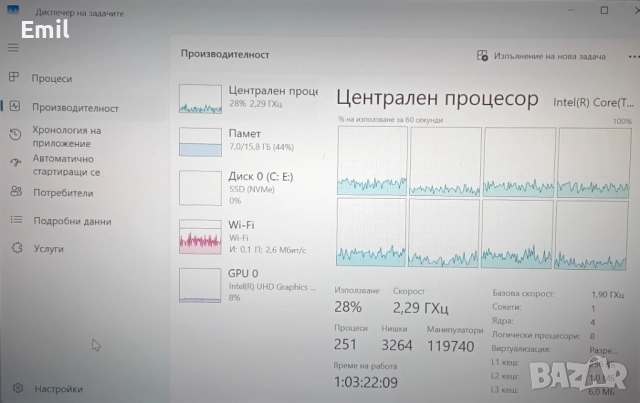Maximize the Task Manager window
Screen dimensions: 640x403
pos(604,10)
